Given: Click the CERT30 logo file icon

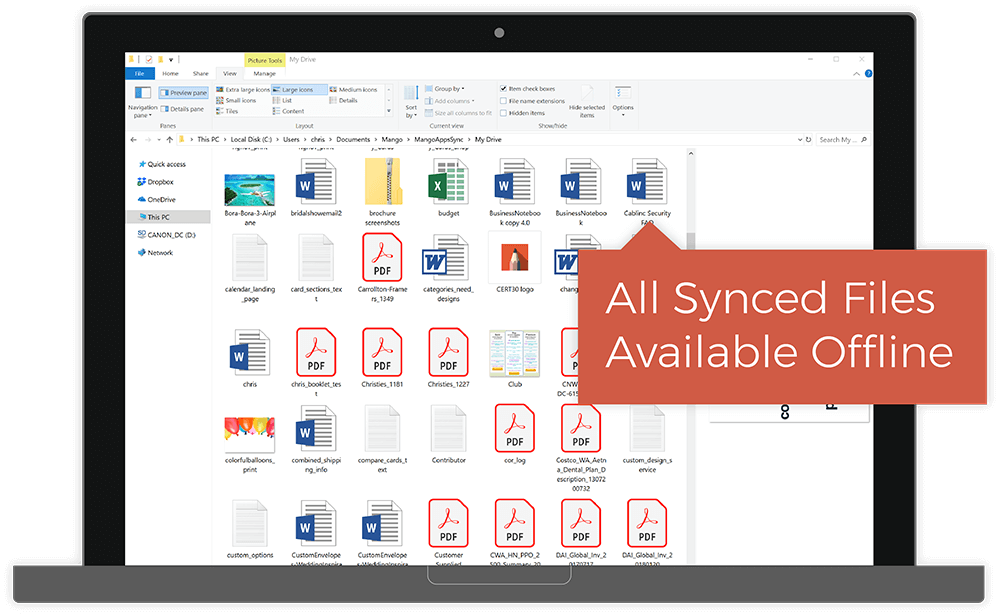Looking at the screenshot, I should coord(514,258).
